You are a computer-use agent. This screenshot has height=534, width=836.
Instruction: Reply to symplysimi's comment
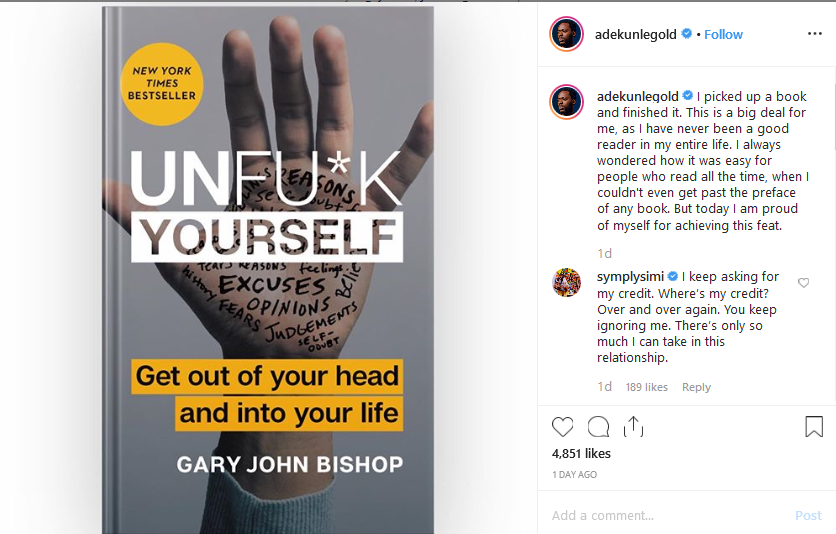tap(696, 387)
